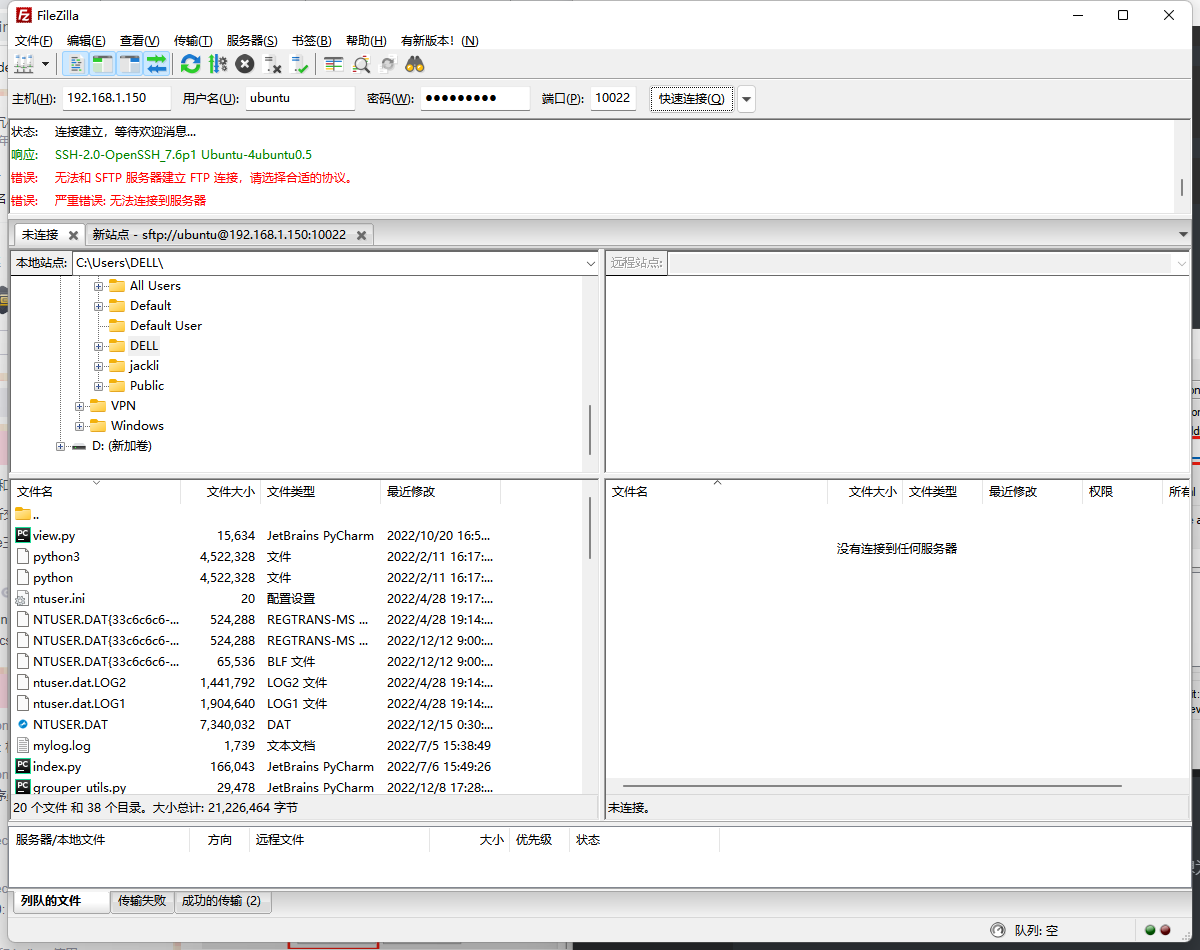Open the 编辑(E) menu
Viewport: 1200px width, 950px height.
(86, 41)
